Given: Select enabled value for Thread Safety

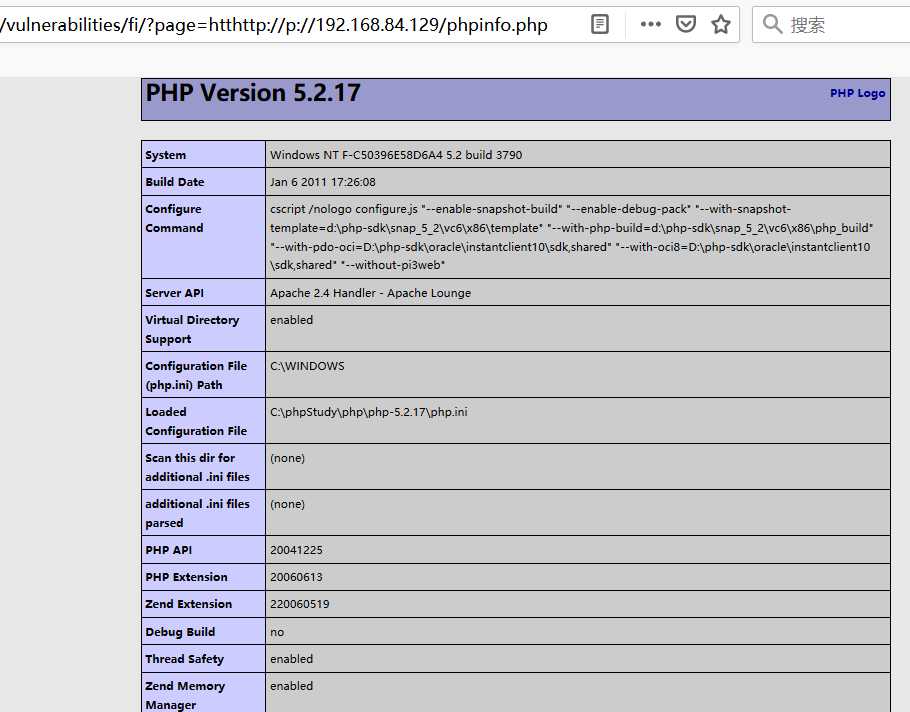Looking at the screenshot, I should point(291,659).
